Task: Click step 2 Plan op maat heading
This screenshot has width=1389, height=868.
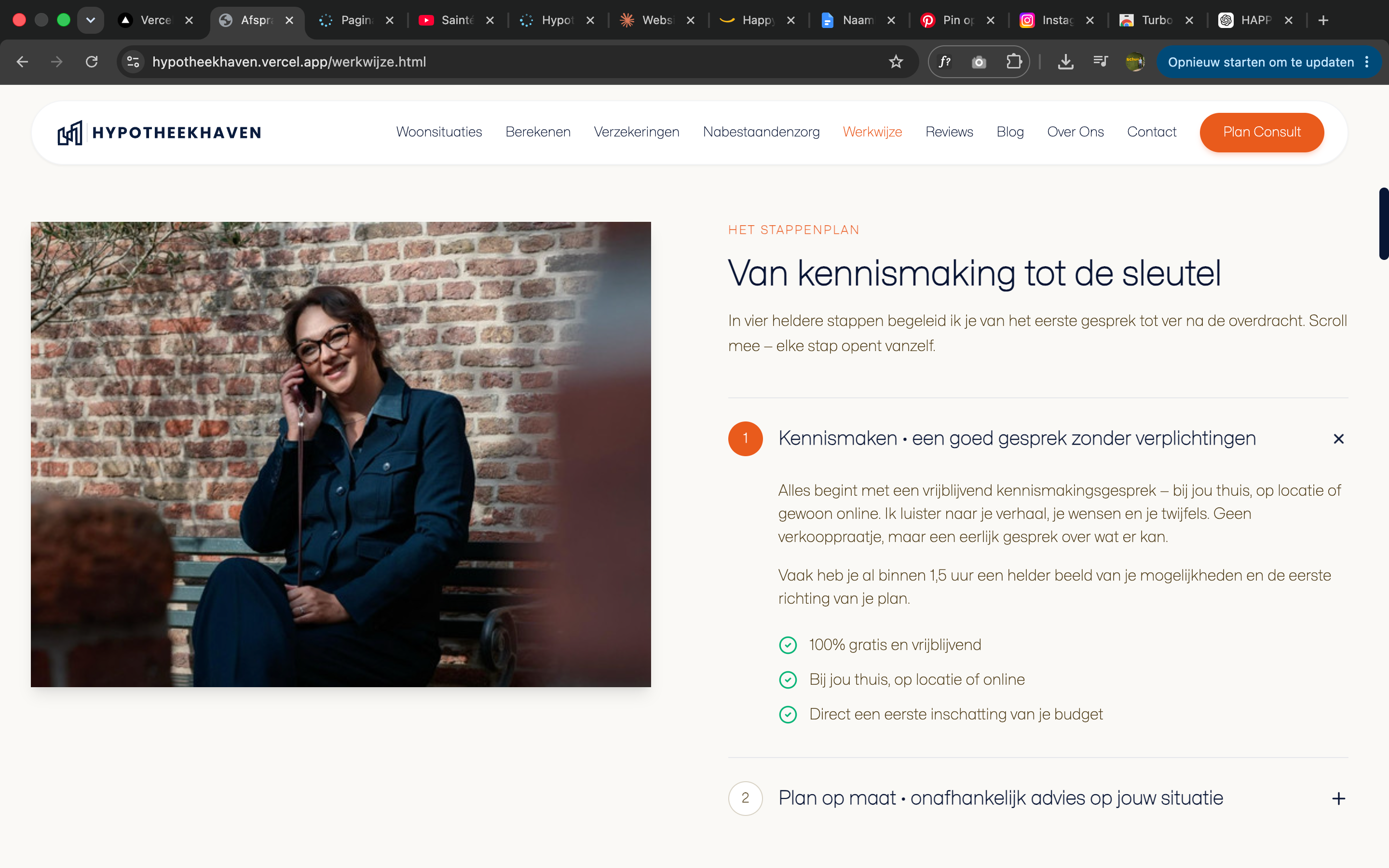Action: [1001, 799]
